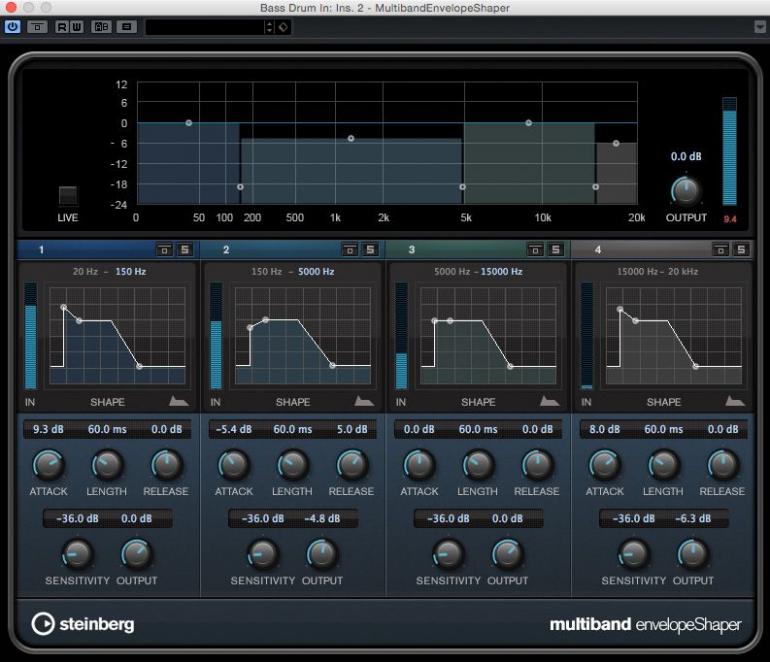Adjust band 1 RELEASE knob
The height and width of the screenshot is (662, 770).
pyautogui.click(x=166, y=465)
